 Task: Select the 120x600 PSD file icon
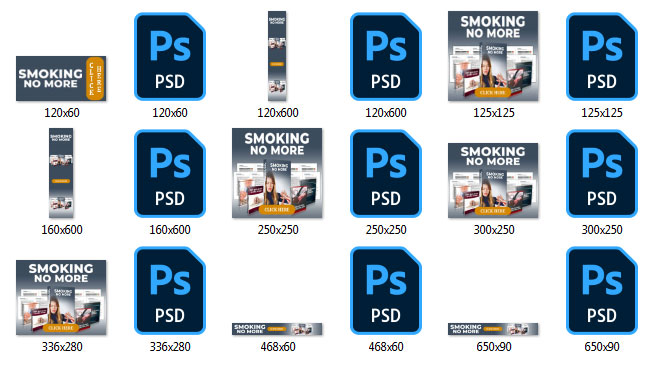tap(386, 56)
